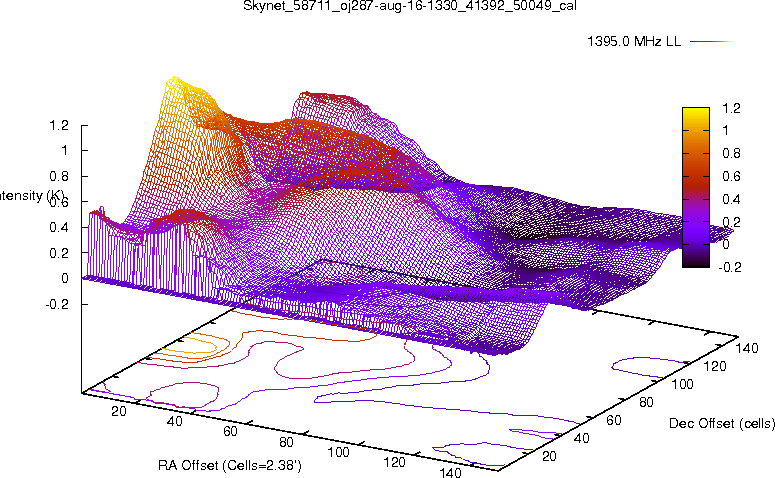Screen dimensions: 775x478
Task: Select the RA Offset tick label 40
Action: pyautogui.click(x=174, y=422)
